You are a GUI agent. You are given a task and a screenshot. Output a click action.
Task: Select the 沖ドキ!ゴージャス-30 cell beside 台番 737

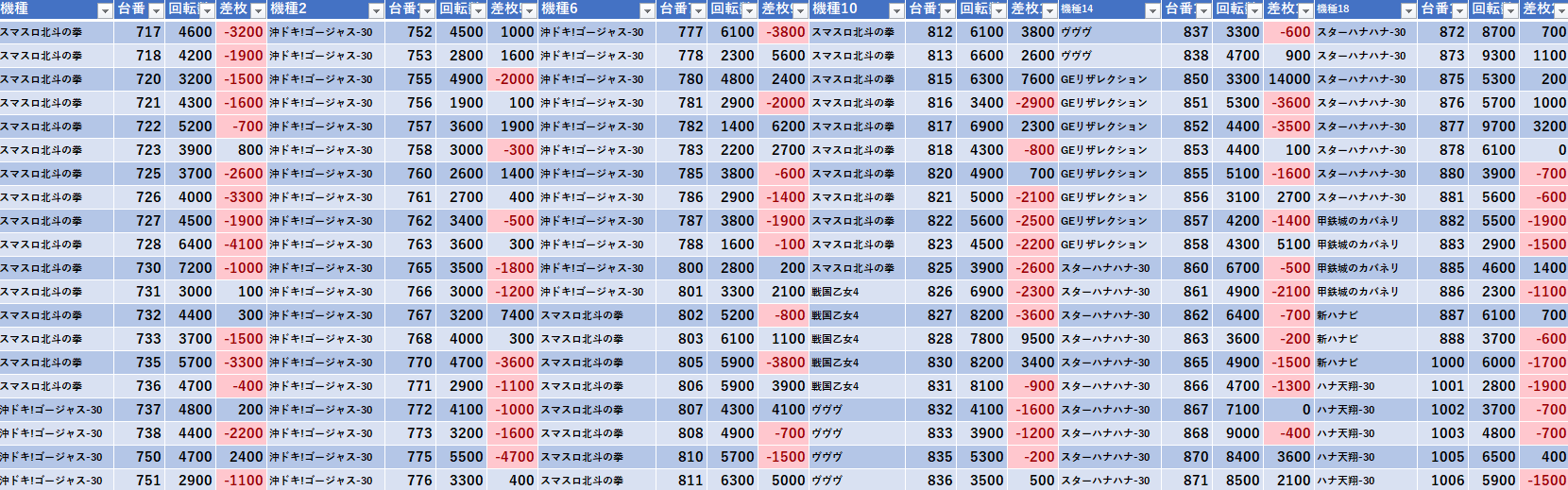[x=57, y=410]
